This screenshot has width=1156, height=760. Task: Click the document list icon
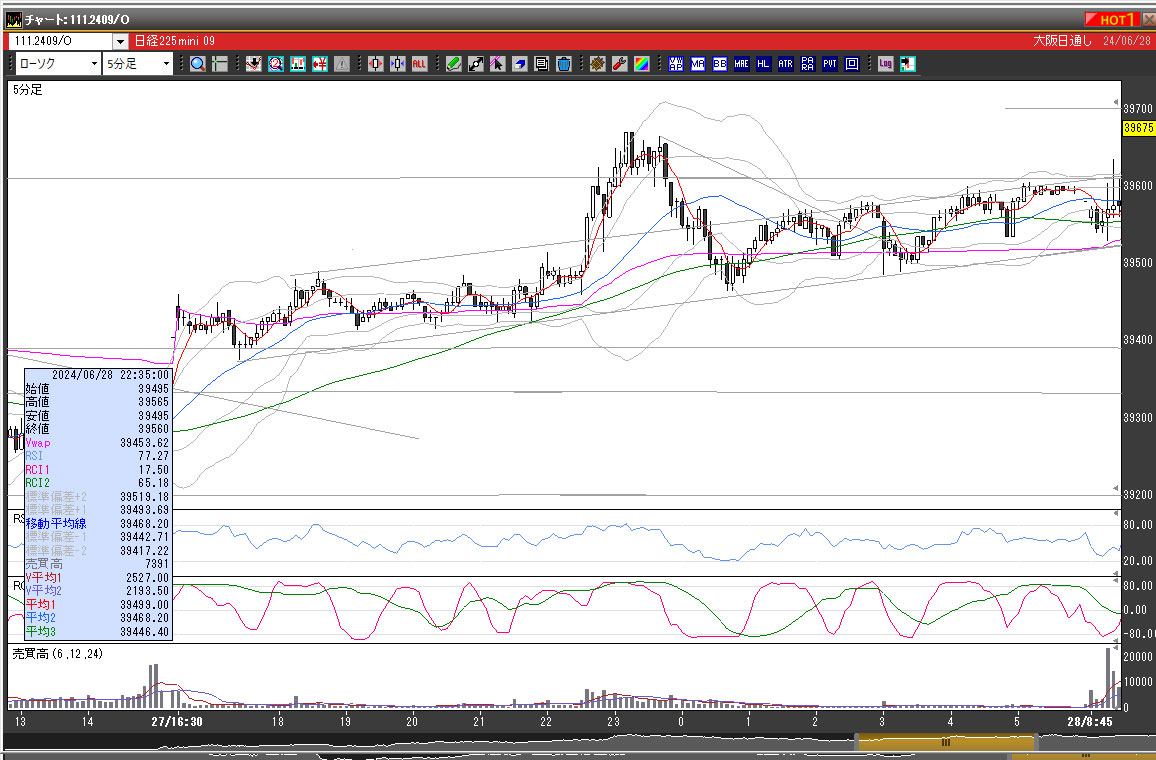pyautogui.click(x=542, y=64)
